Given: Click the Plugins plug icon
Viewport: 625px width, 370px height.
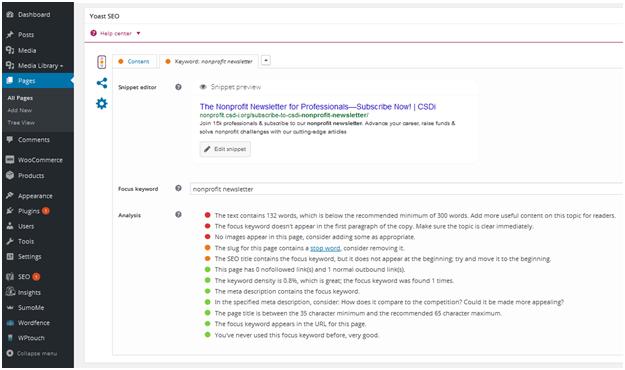Looking at the screenshot, I should (10, 211).
